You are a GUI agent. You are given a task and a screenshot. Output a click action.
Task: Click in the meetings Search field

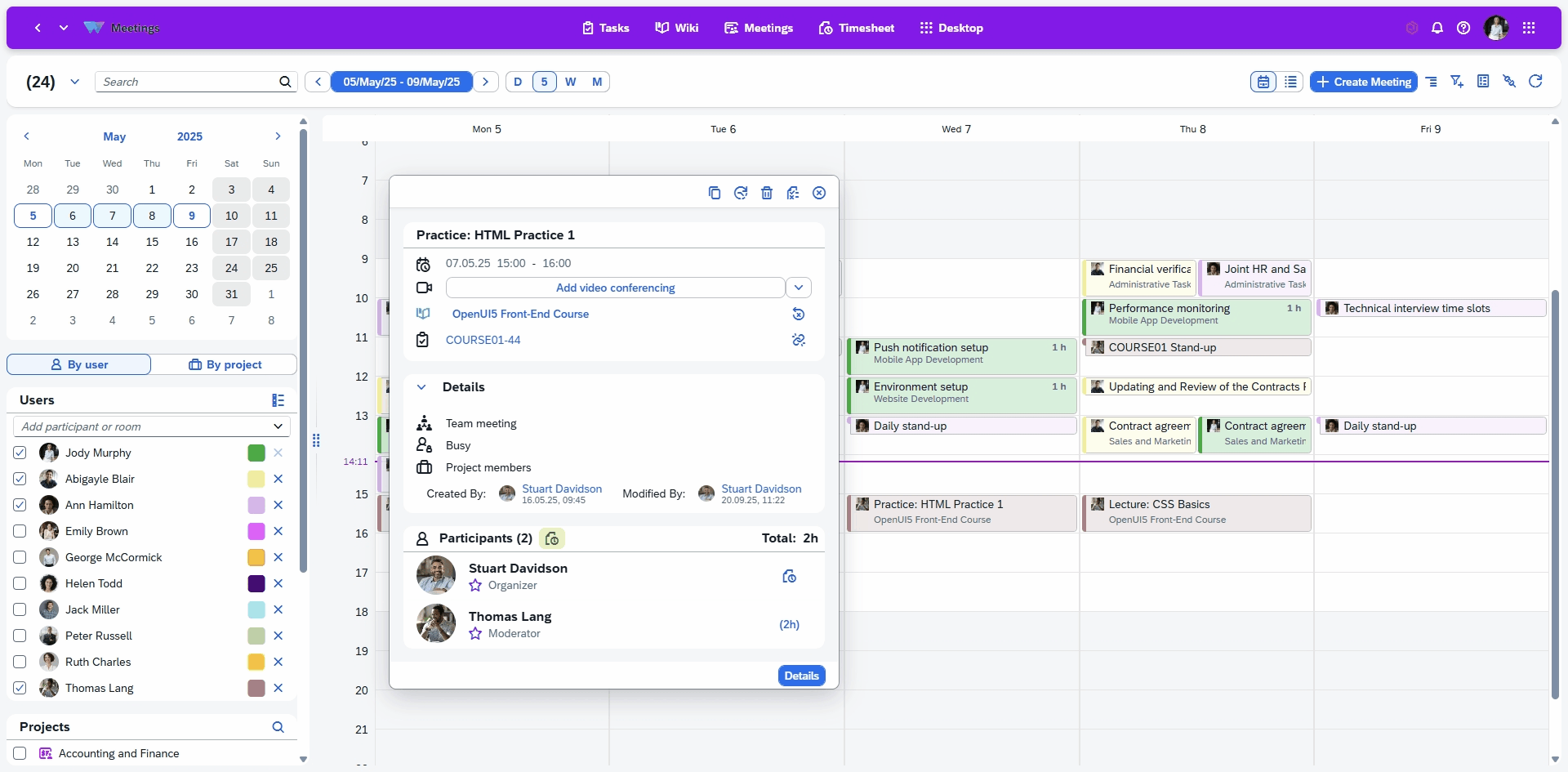click(x=188, y=82)
